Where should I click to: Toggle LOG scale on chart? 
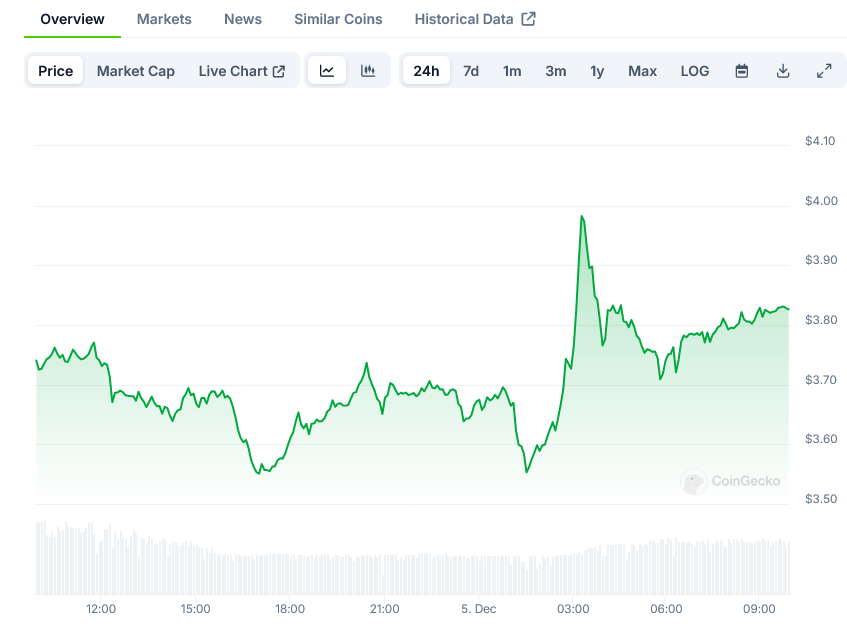click(x=695, y=71)
